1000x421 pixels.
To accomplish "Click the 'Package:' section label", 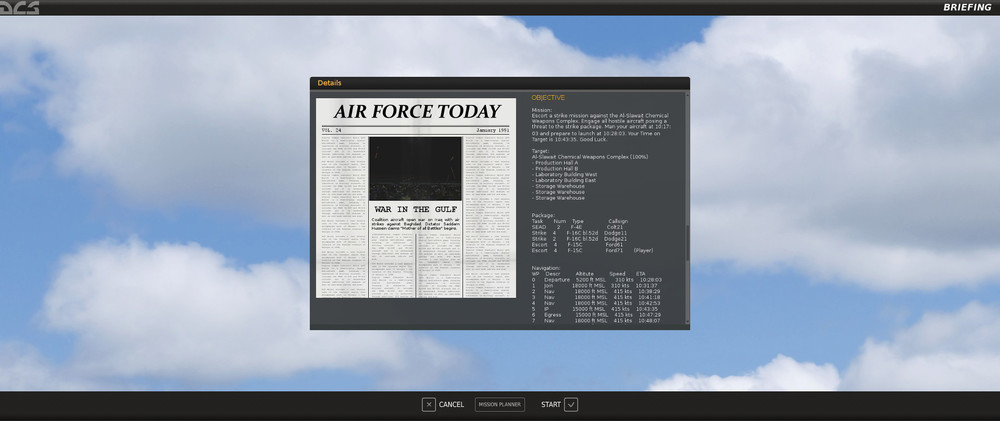I will (x=543, y=216).
